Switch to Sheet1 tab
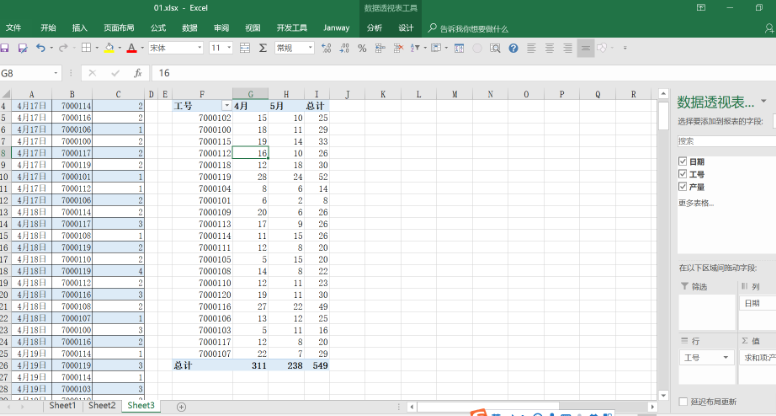 coord(62,406)
